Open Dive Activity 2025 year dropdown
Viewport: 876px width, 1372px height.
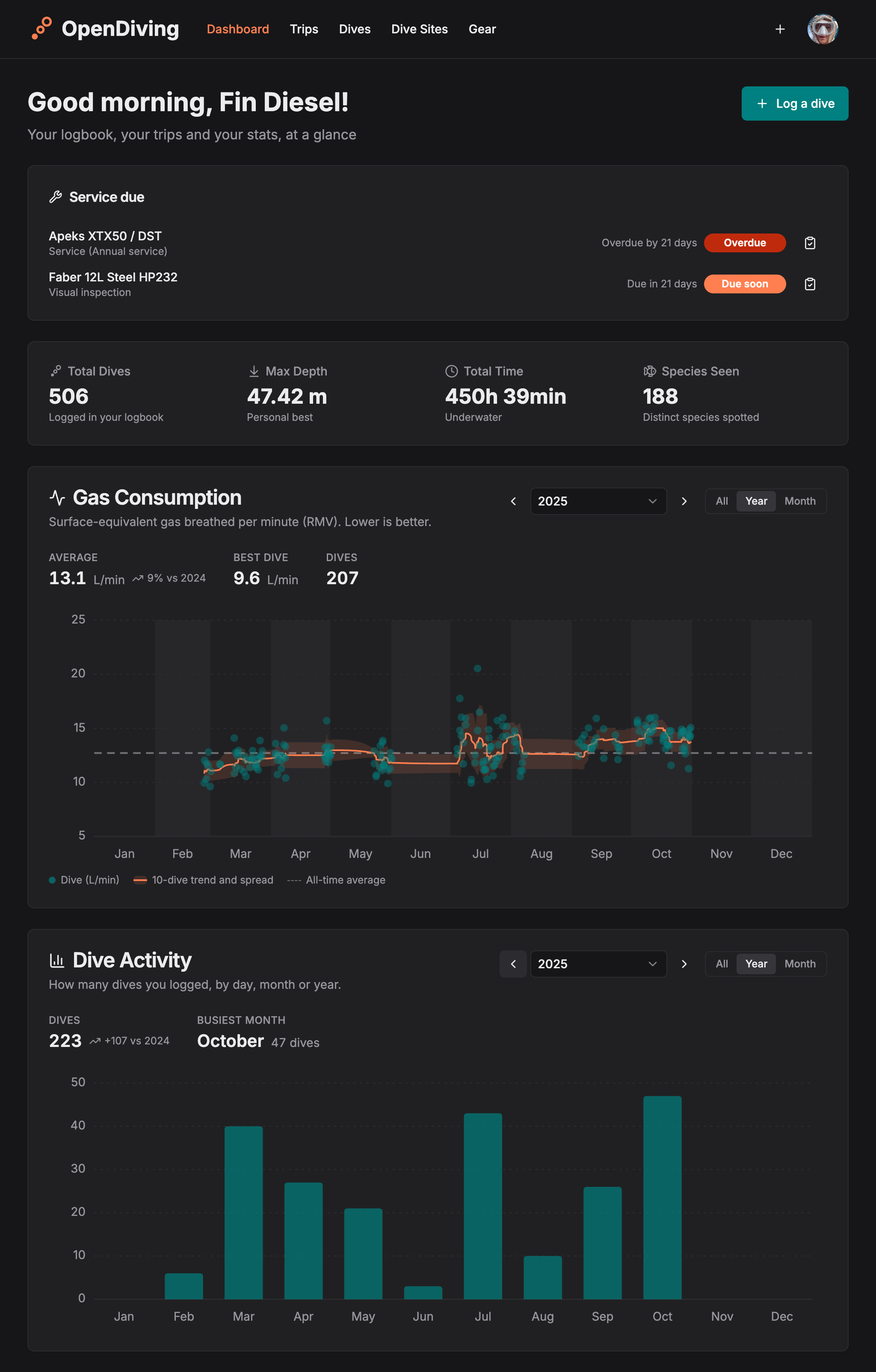(598, 964)
